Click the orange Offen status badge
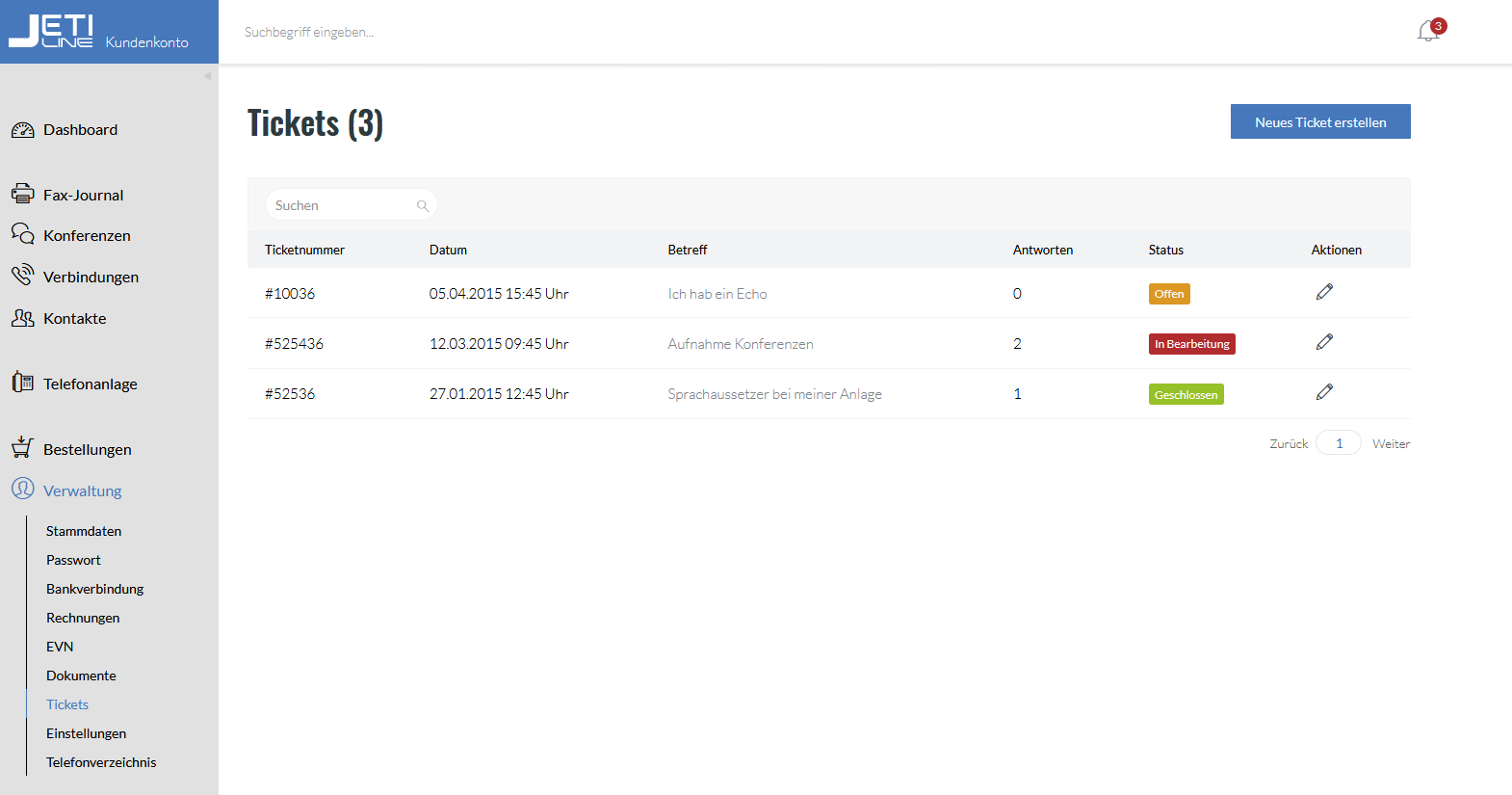Viewport: 1512px width, 795px height. (x=1169, y=294)
